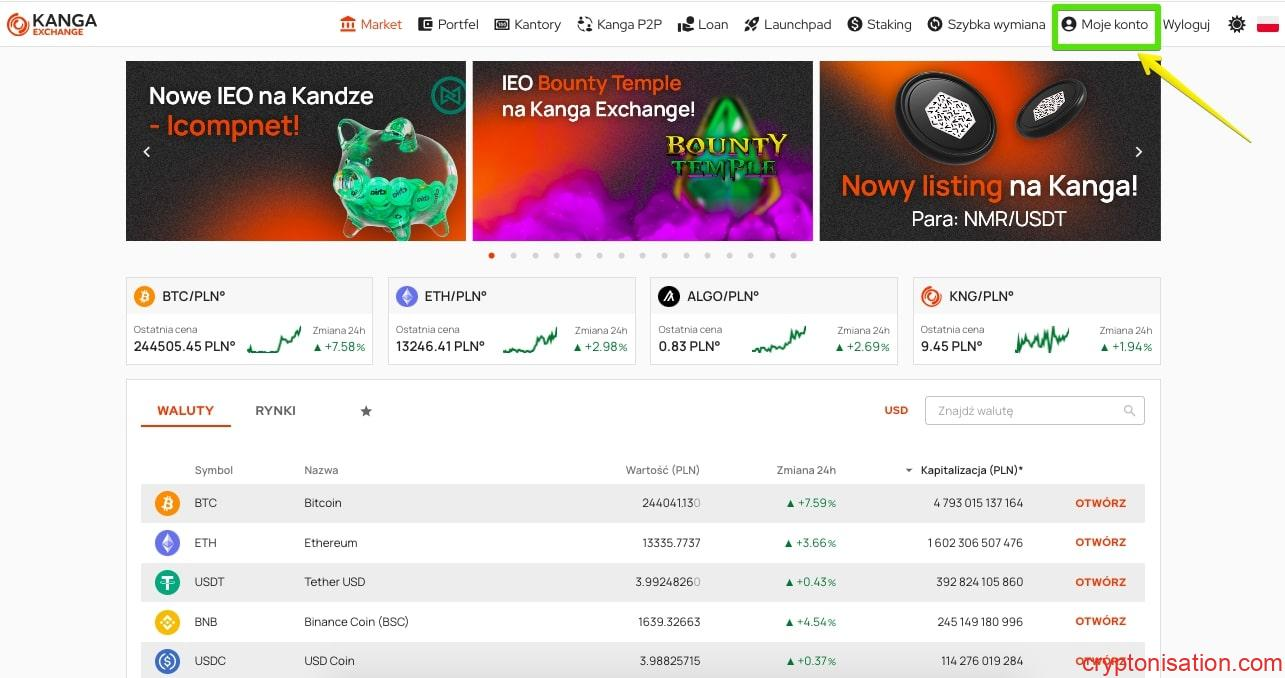Click the Ethereum coin icon in table
The width and height of the screenshot is (1285, 678).
[167, 543]
